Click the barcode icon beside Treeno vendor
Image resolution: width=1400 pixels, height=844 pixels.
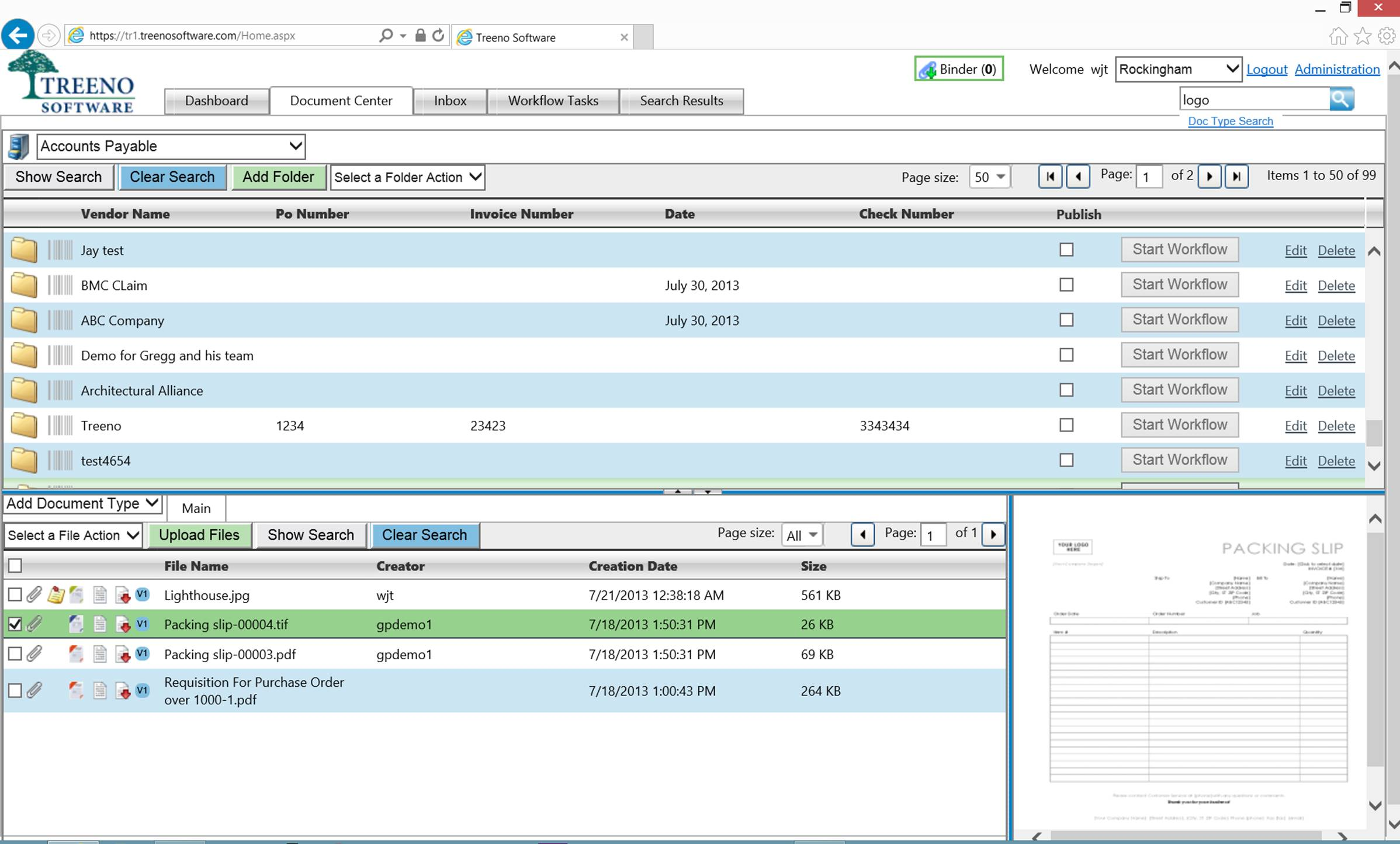(x=60, y=426)
